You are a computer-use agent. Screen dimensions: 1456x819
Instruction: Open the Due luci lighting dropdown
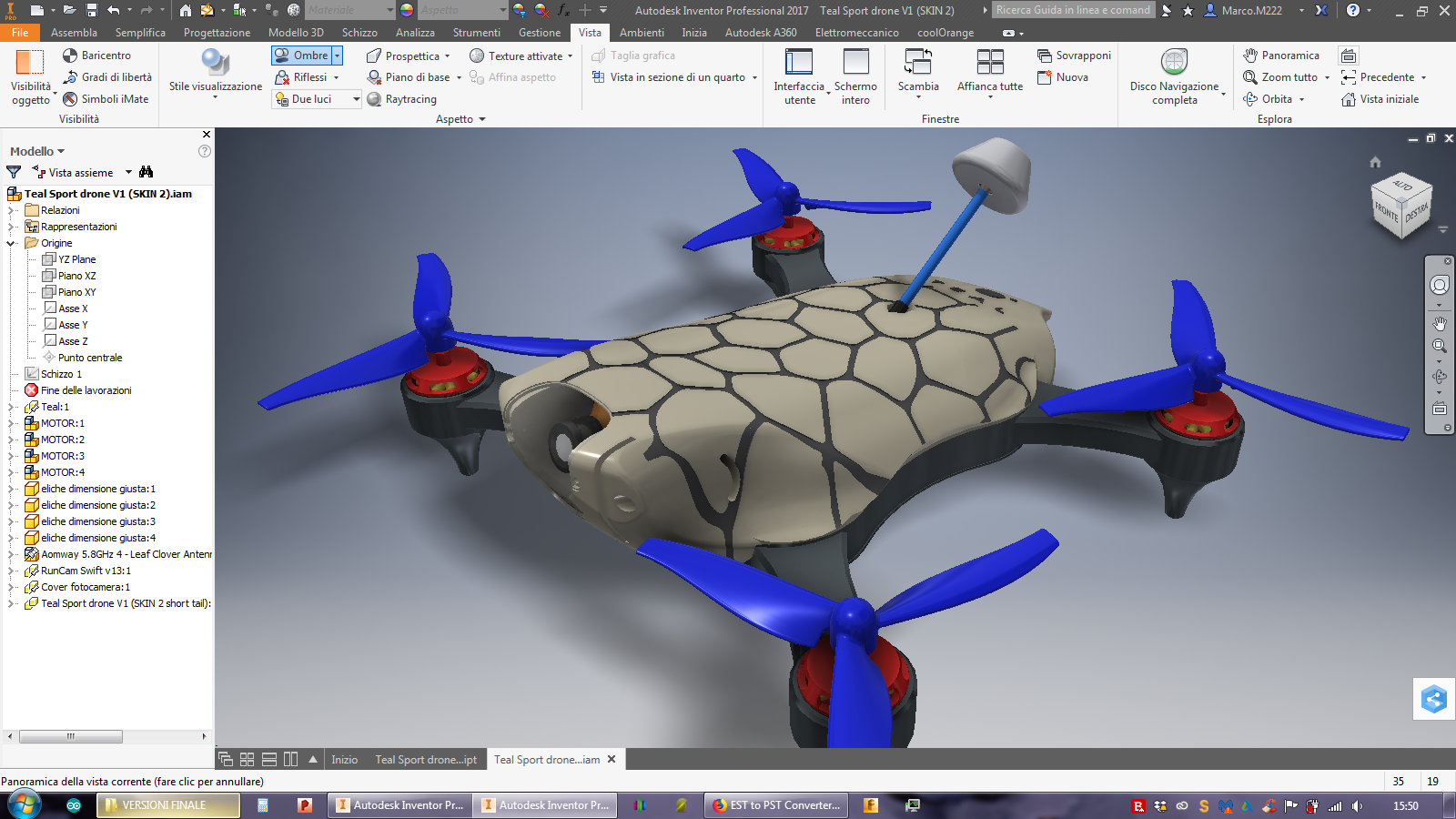(x=356, y=99)
